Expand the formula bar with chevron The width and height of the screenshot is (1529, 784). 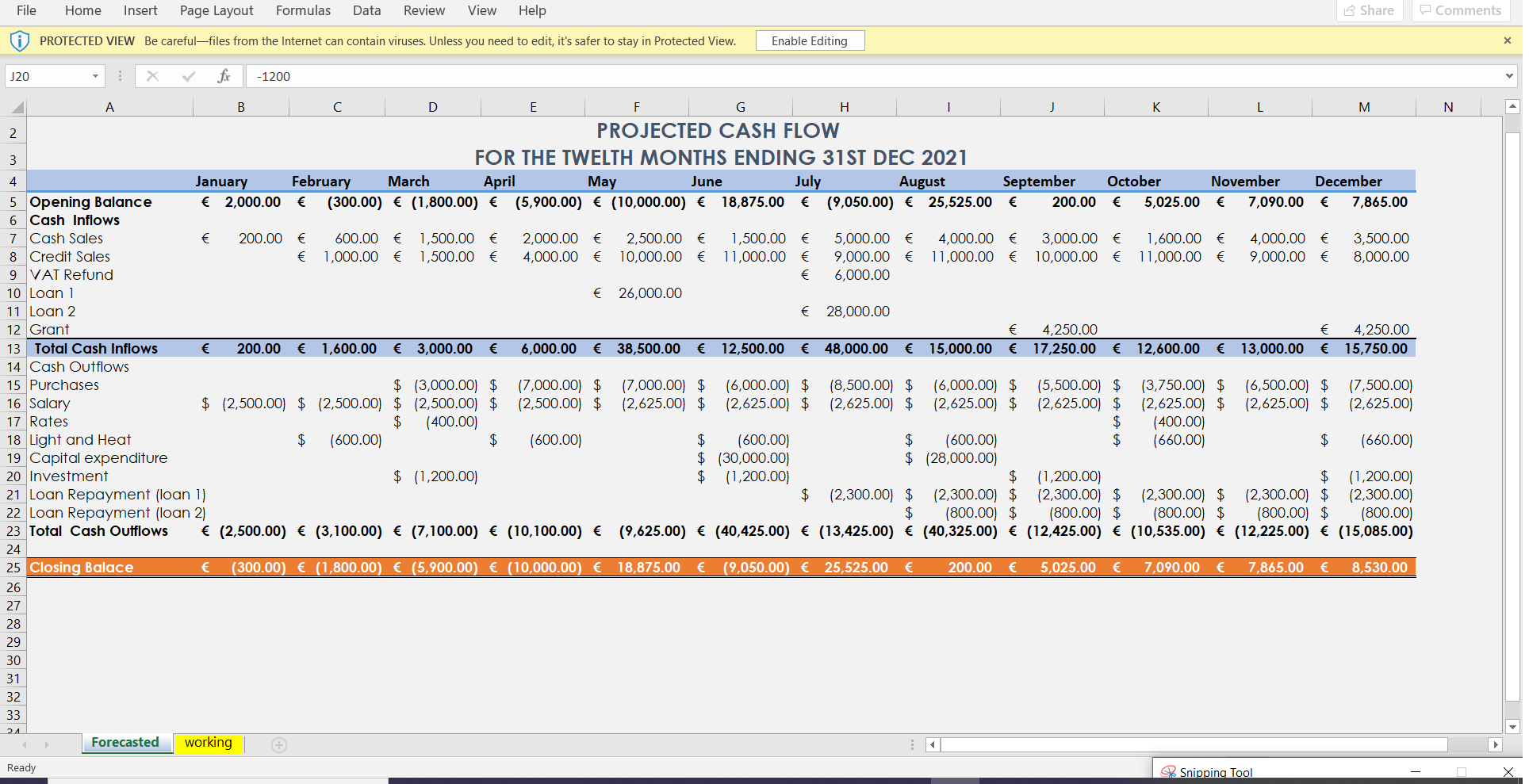tap(1508, 76)
